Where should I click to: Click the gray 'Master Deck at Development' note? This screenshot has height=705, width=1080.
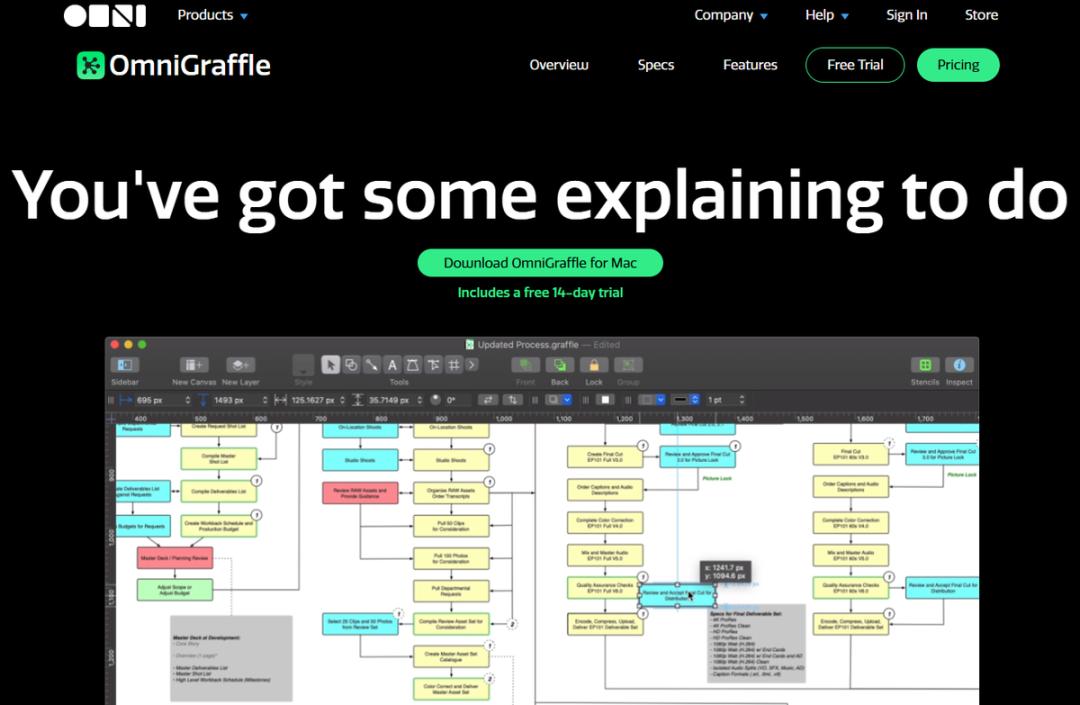(231, 658)
